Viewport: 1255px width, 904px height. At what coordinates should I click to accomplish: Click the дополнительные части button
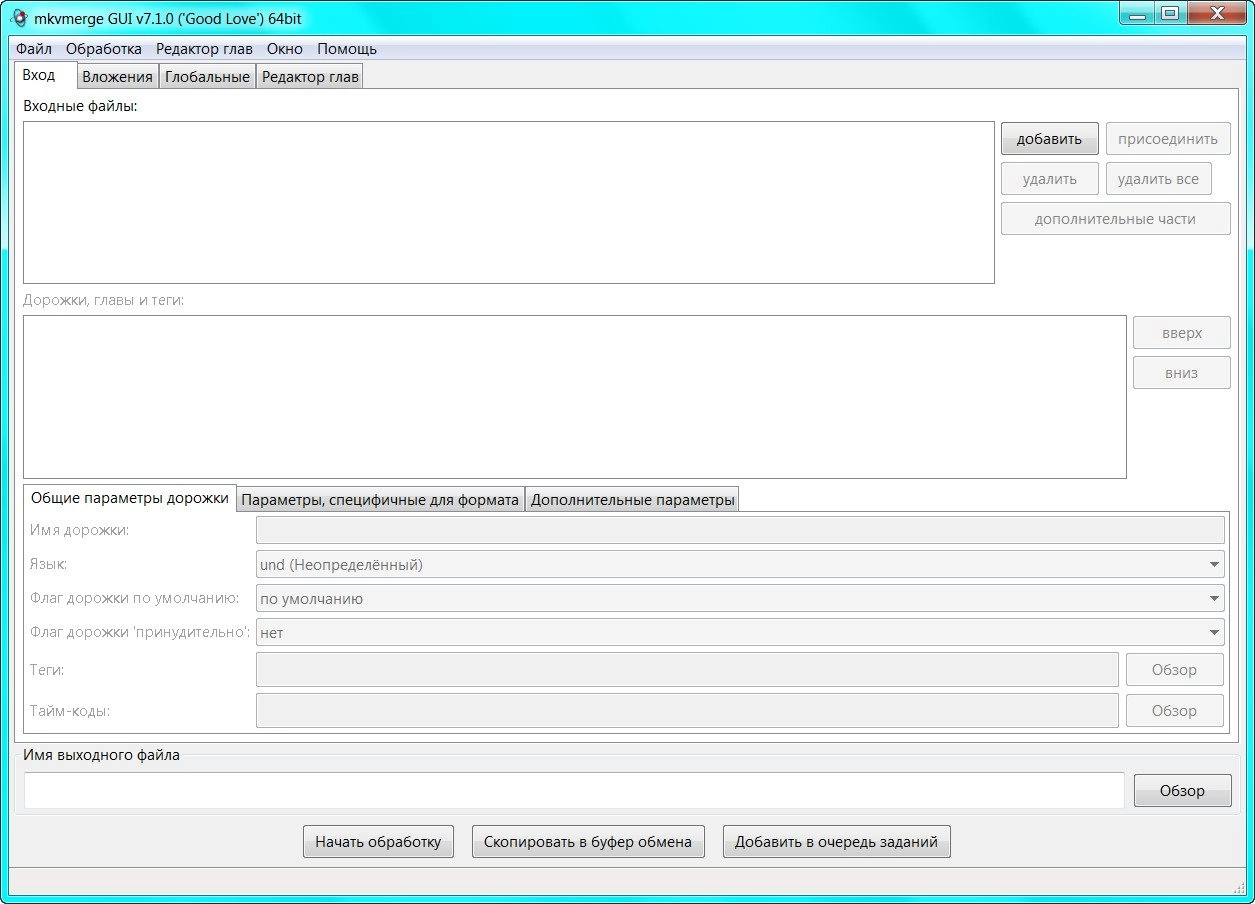tap(1115, 219)
